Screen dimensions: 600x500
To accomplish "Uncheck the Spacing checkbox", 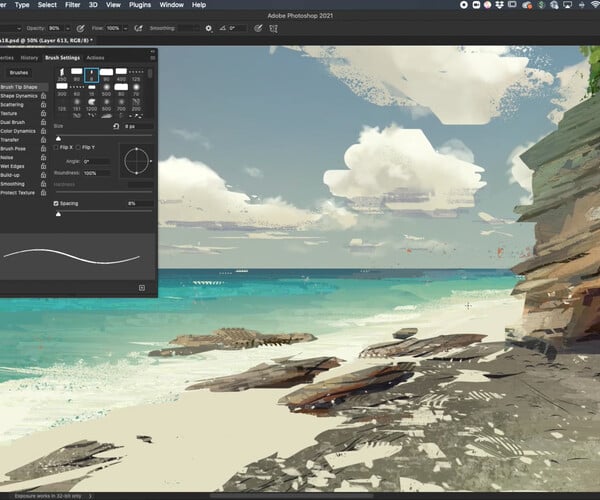I will (57, 203).
